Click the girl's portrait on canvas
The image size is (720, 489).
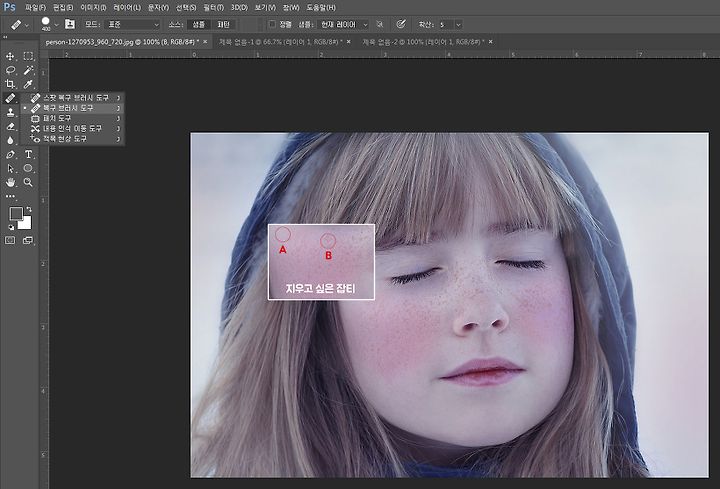(x=450, y=305)
